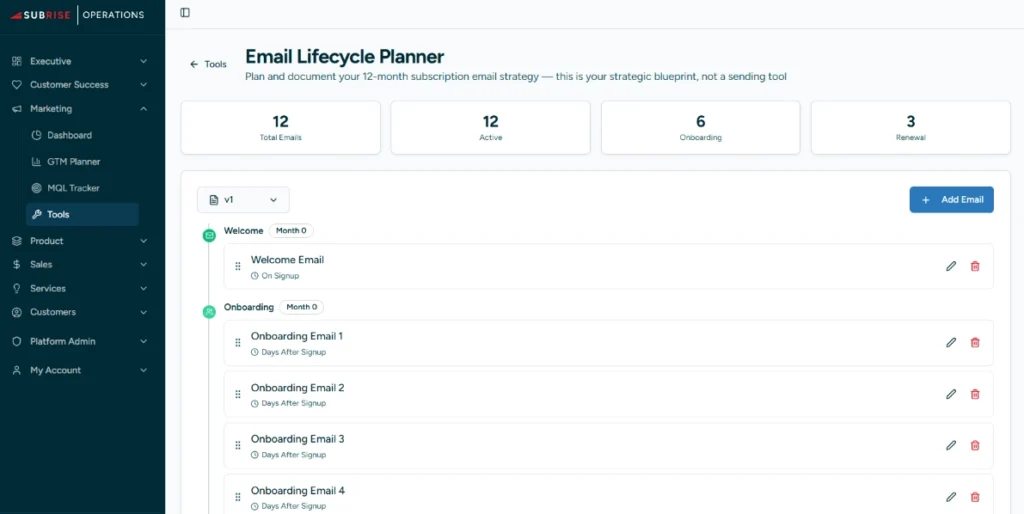1024x514 pixels.
Task: Grab the Onboarding Email 1 drag handle
Action: coord(238,343)
